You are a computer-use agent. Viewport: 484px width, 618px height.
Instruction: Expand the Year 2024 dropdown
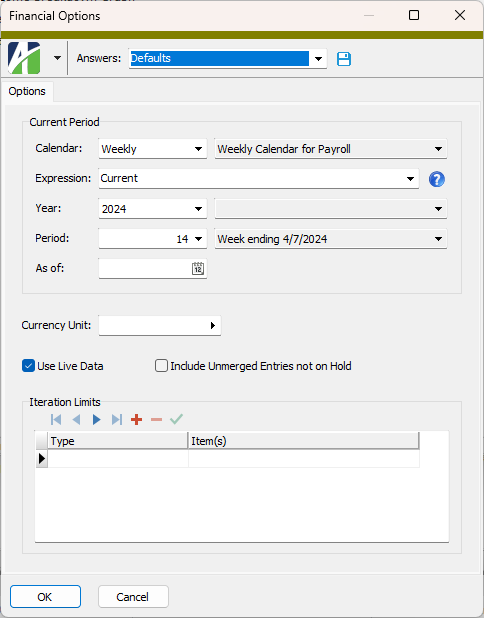click(153, 208)
